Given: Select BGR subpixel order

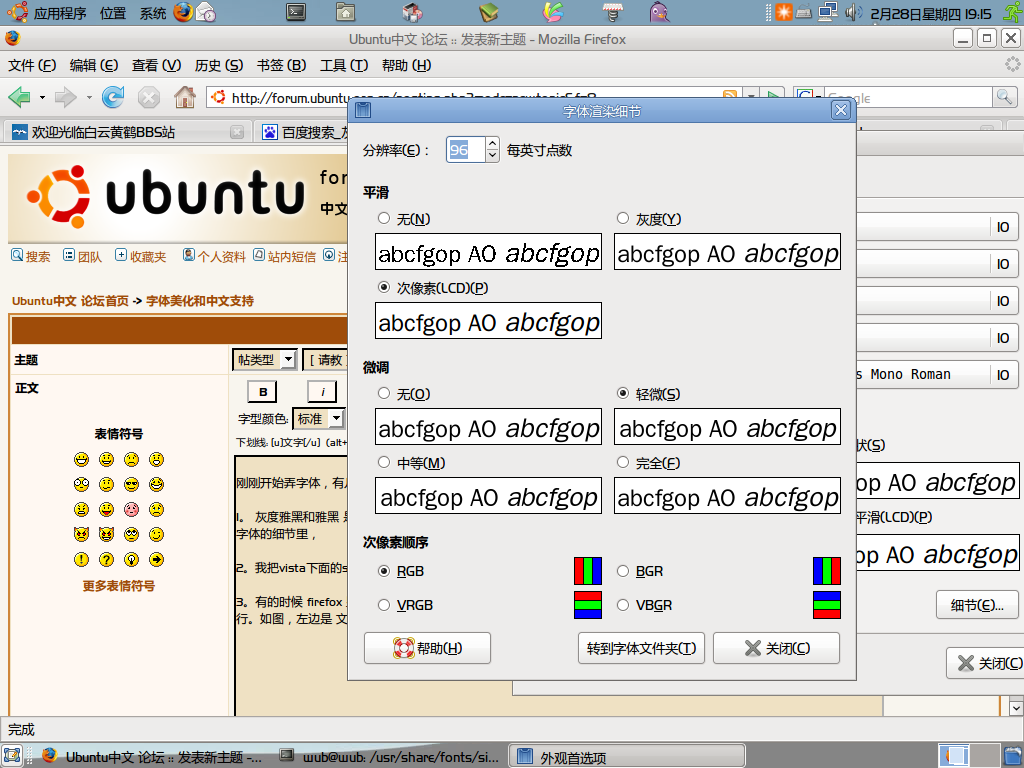Looking at the screenshot, I should 623,571.
